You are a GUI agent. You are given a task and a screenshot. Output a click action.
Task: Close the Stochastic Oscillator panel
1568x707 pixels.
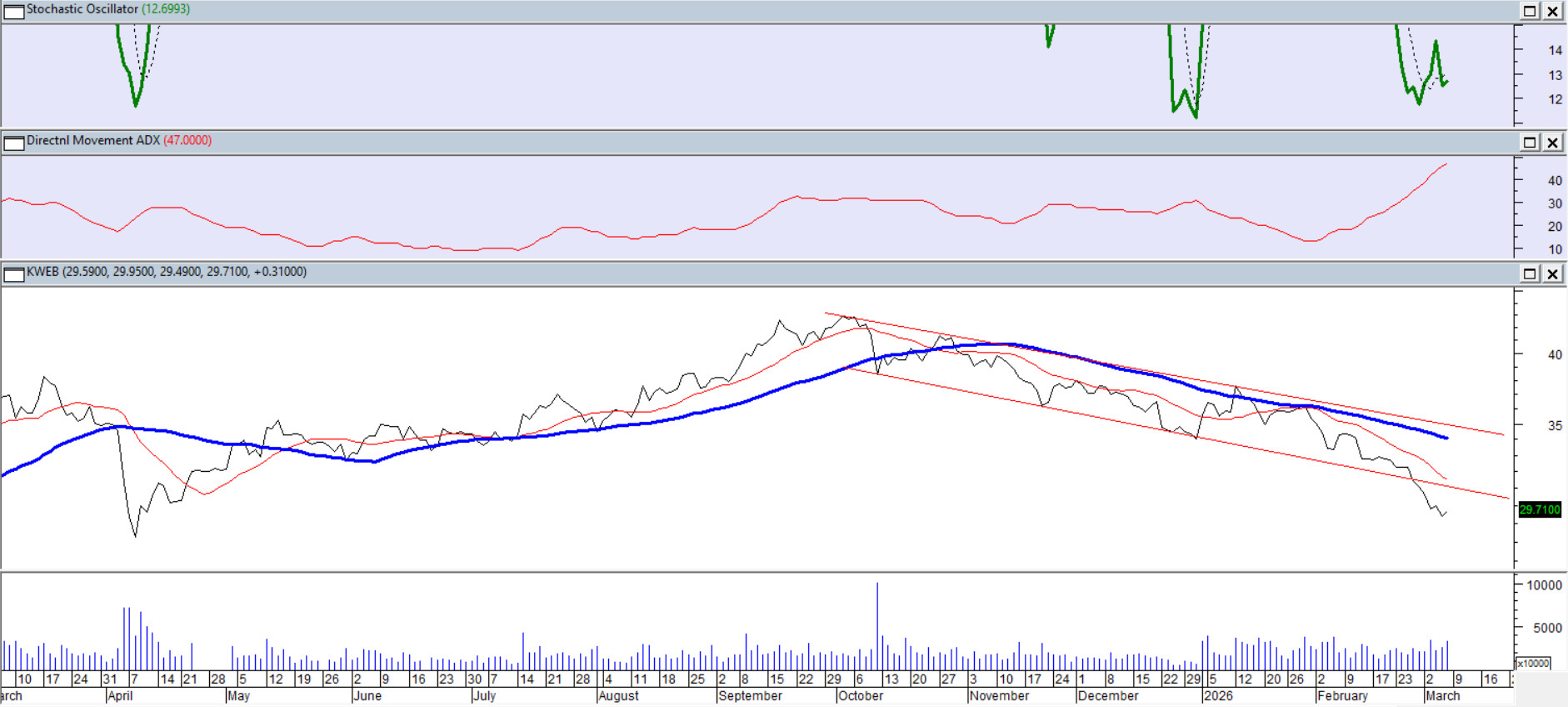coord(1553,11)
